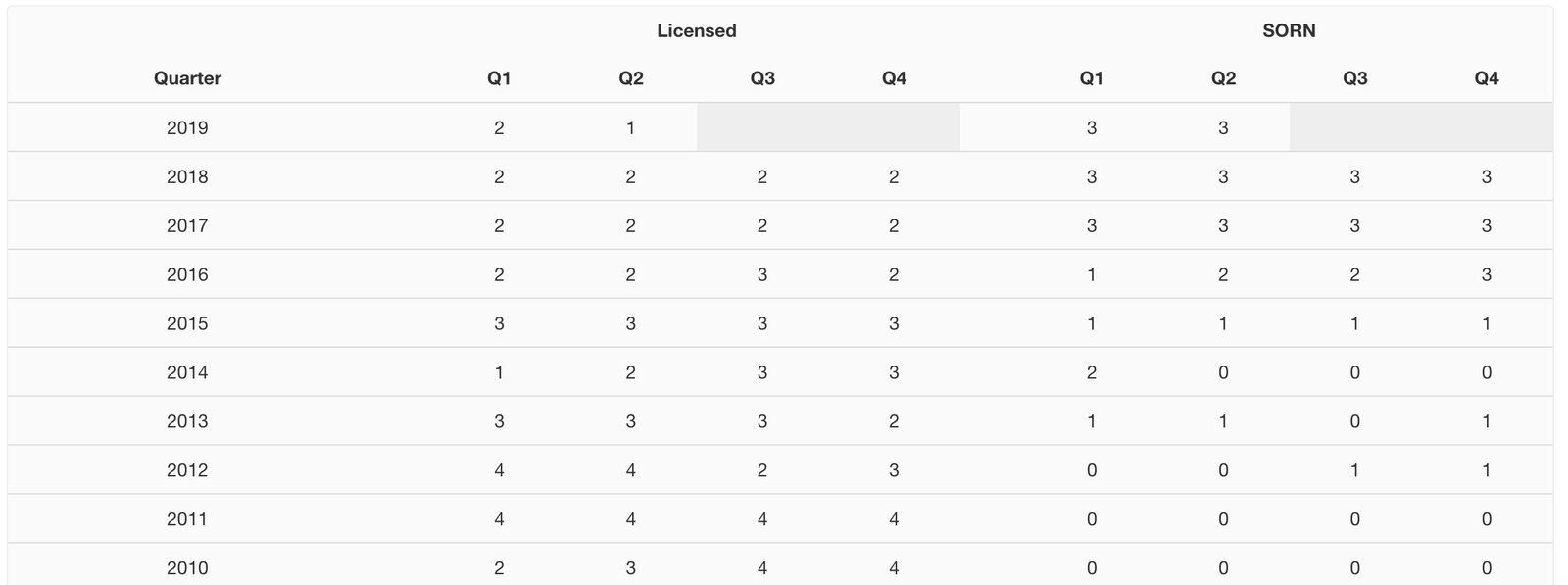1568x585 pixels.
Task: Select the 2016 row label
Action: tap(187, 274)
